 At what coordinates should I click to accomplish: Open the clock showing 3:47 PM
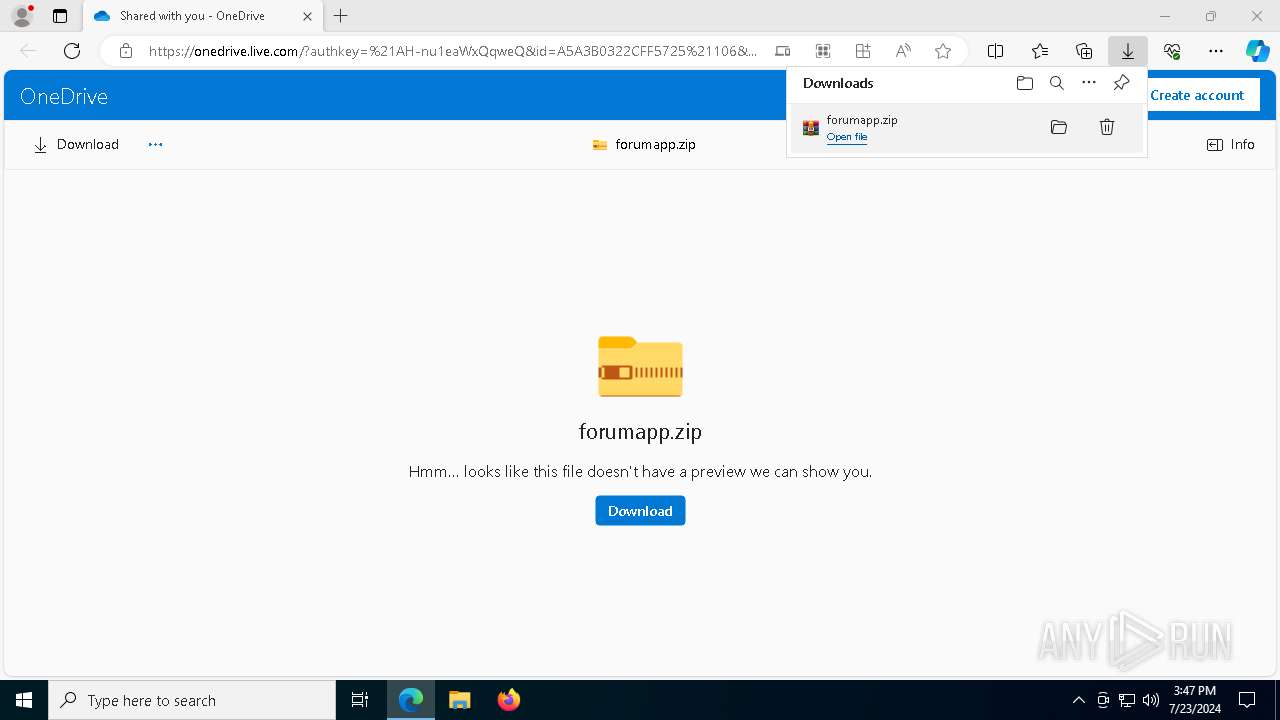[1194, 700]
